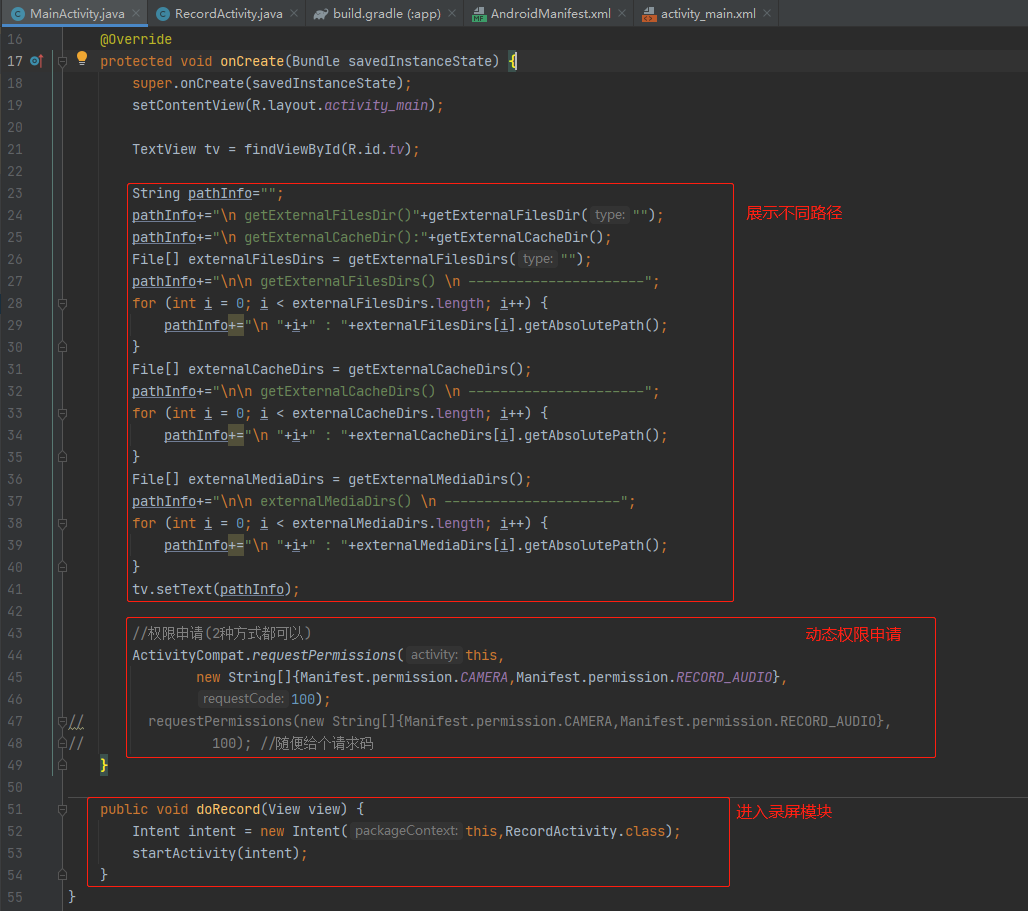Click "RECORD_AUDIO" constant on line 45
Viewport: 1028px width, 911px height.
[x=724, y=677]
